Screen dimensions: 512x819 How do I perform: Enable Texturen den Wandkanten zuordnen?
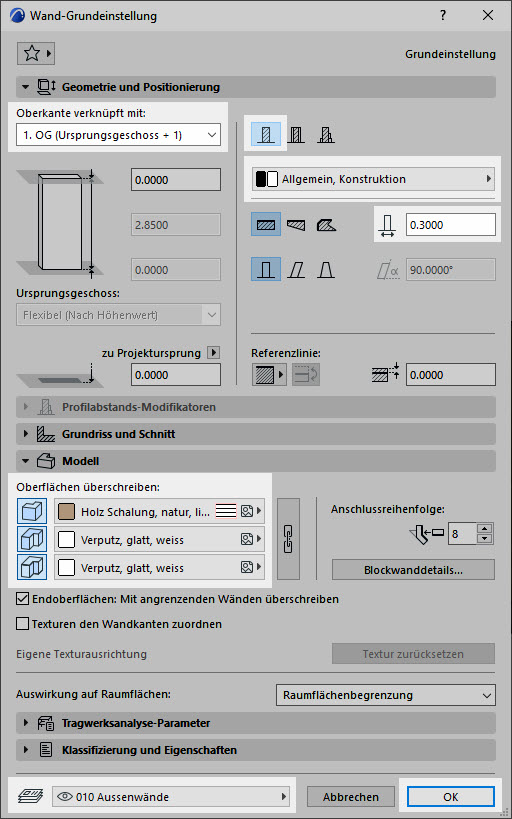(x=22, y=624)
